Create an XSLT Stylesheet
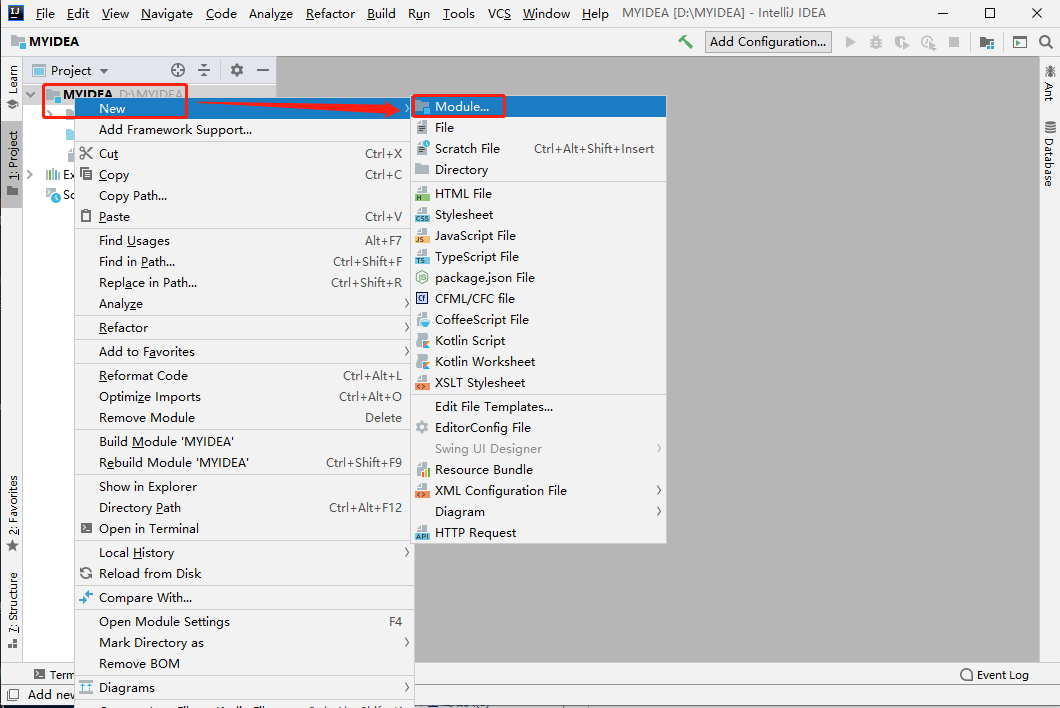Viewport: 1060px width, 708px height. click(539, 382)
